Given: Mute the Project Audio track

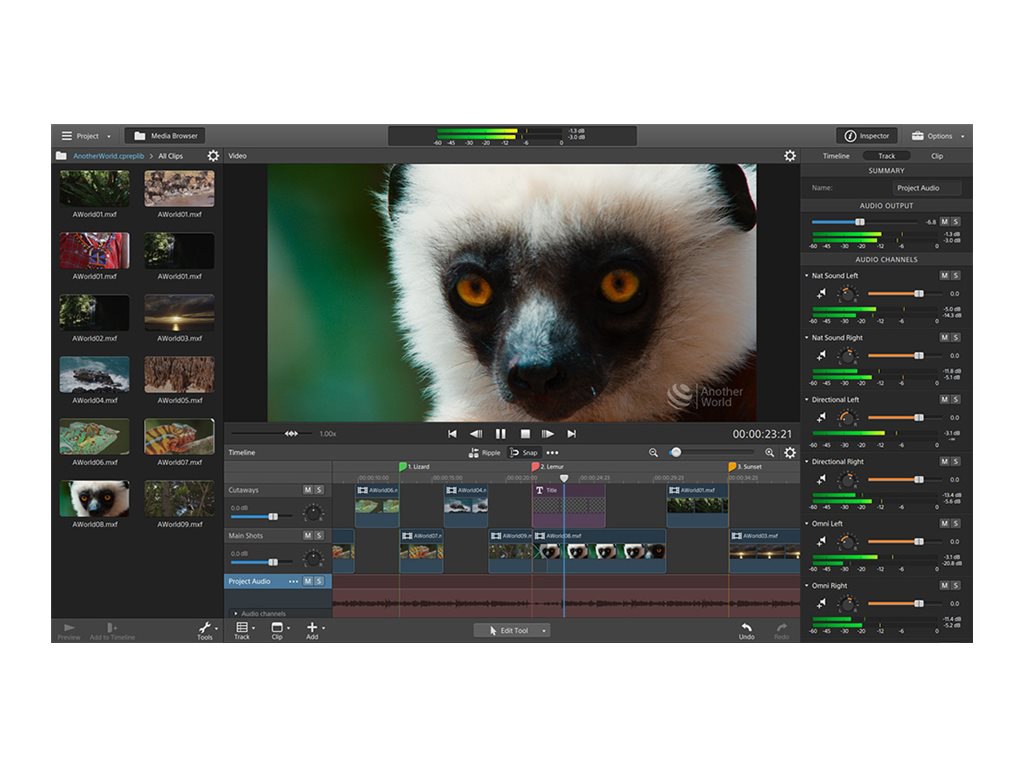Looking at the screenshot, I should tap(309, 580).
